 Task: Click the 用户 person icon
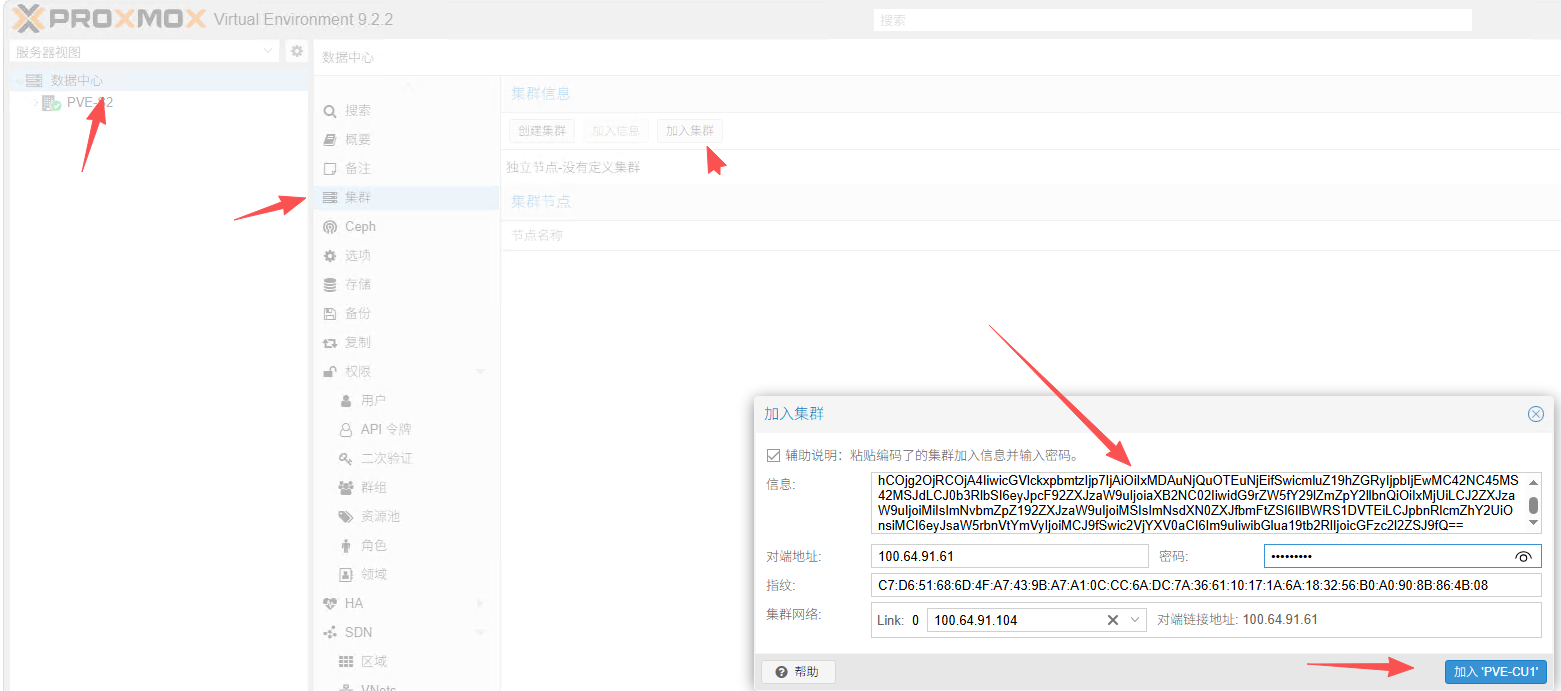coord(346,400)
